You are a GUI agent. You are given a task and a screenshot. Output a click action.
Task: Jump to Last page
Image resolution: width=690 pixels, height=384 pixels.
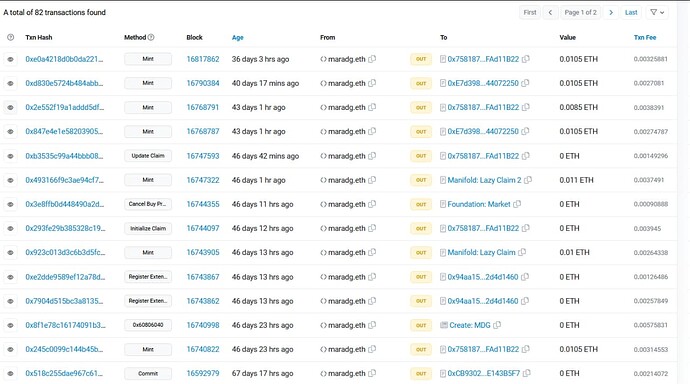click(x=631, y=12)
